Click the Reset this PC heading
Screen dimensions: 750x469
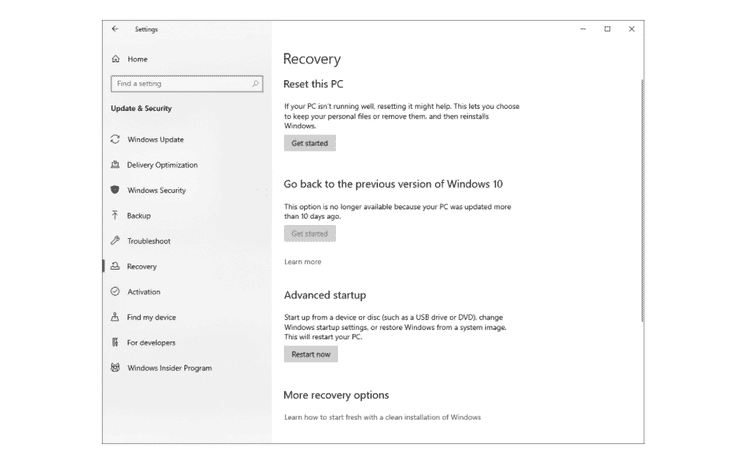tap(313, 84)
